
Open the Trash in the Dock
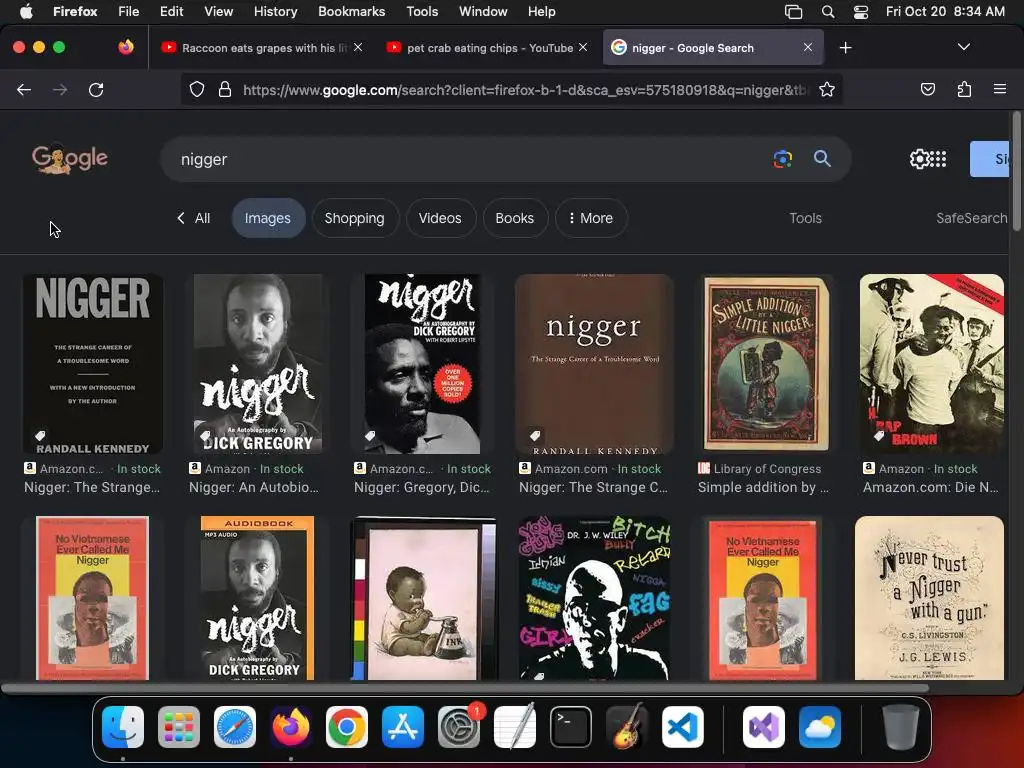tap(901, 727)
